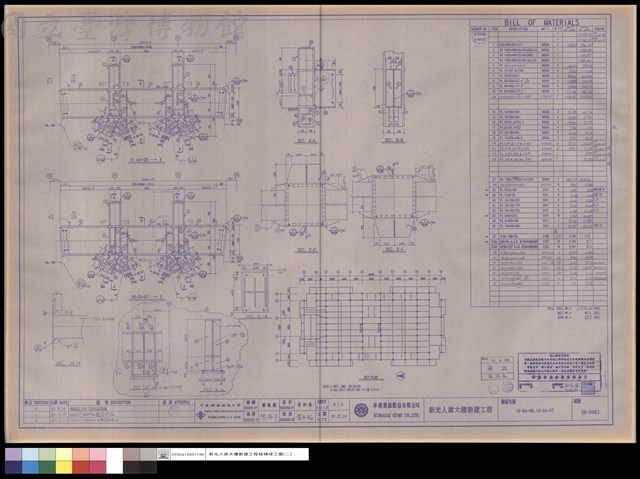Click the white caption label with the drawing's Chinese title
The image size is (640, 479).
click(x=256, y=454)
